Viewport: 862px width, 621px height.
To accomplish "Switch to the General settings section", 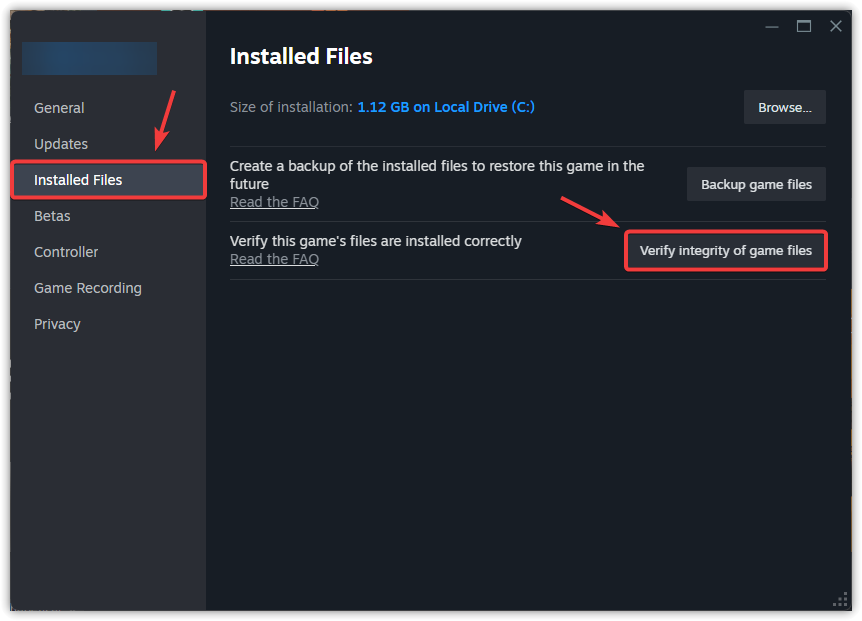I will (x=59, y=107).
